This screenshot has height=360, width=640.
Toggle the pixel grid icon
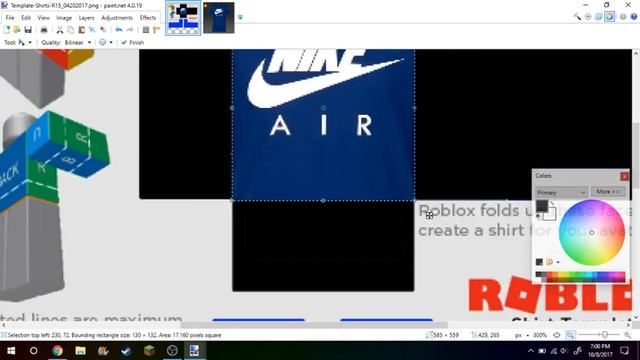146,30
